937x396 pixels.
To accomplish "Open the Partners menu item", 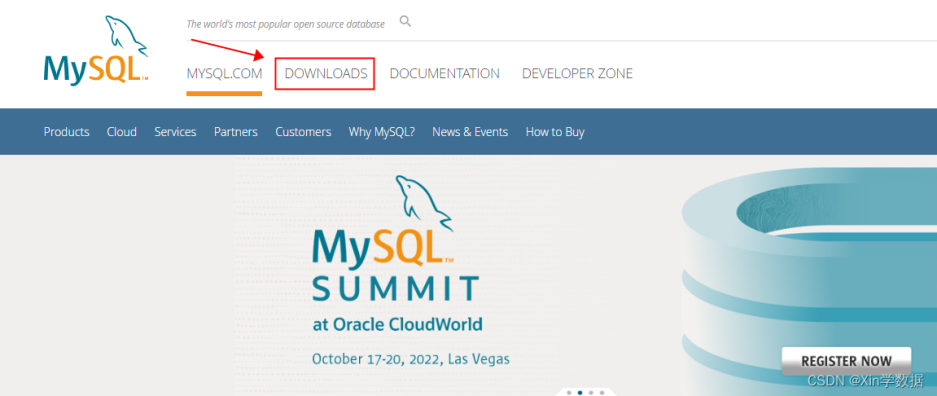I will coord(236,132).
